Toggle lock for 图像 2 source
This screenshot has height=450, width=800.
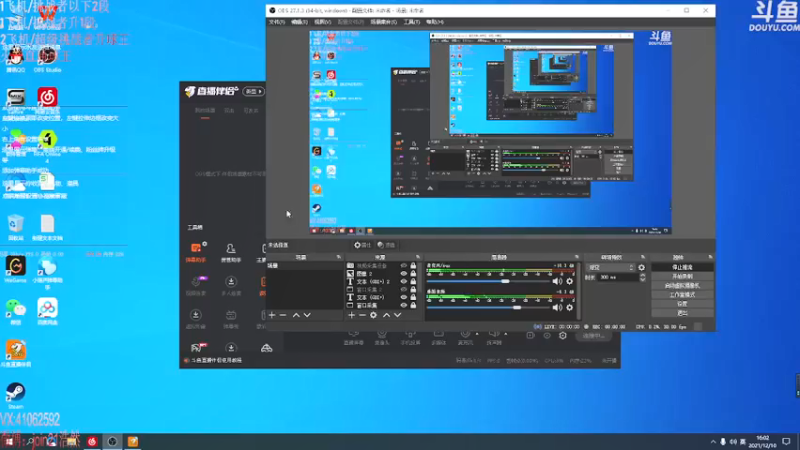point(413,273)
